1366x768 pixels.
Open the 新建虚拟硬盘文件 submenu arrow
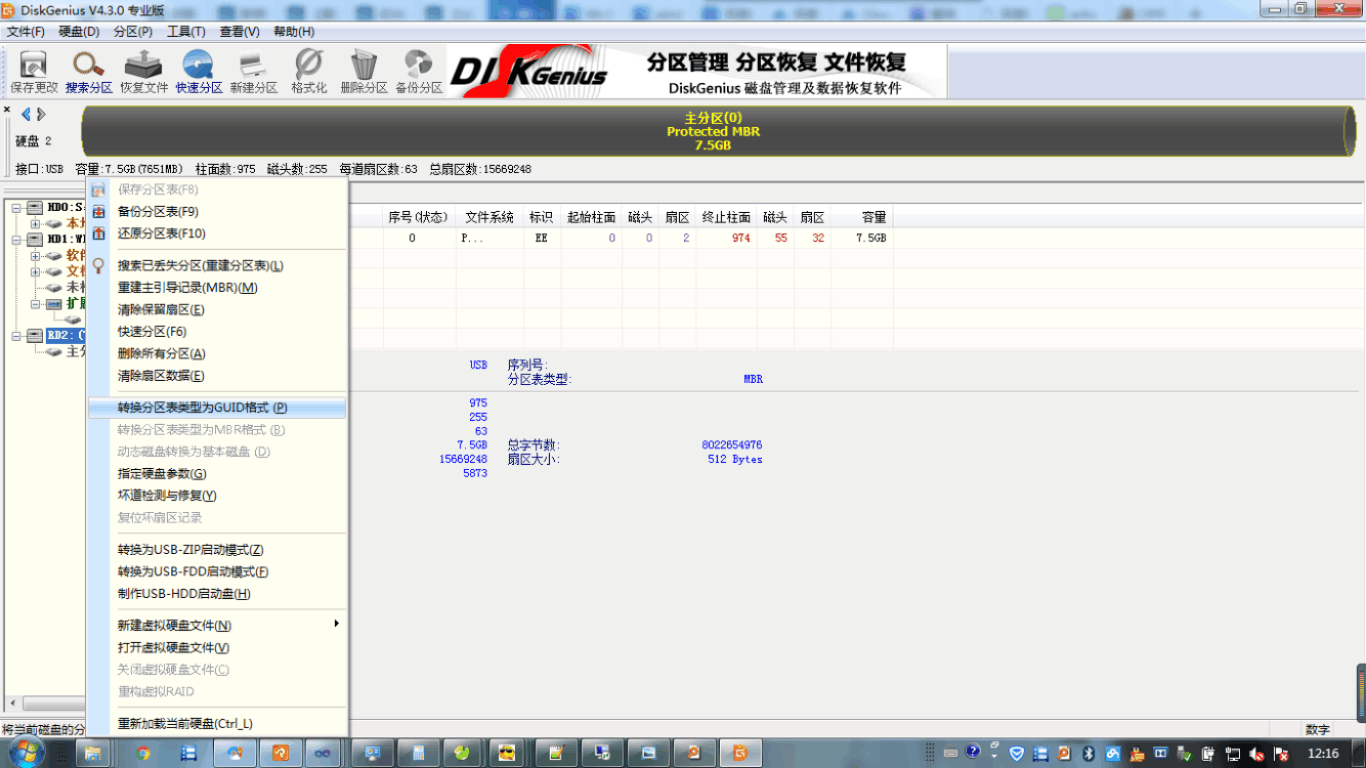[337, 624]
